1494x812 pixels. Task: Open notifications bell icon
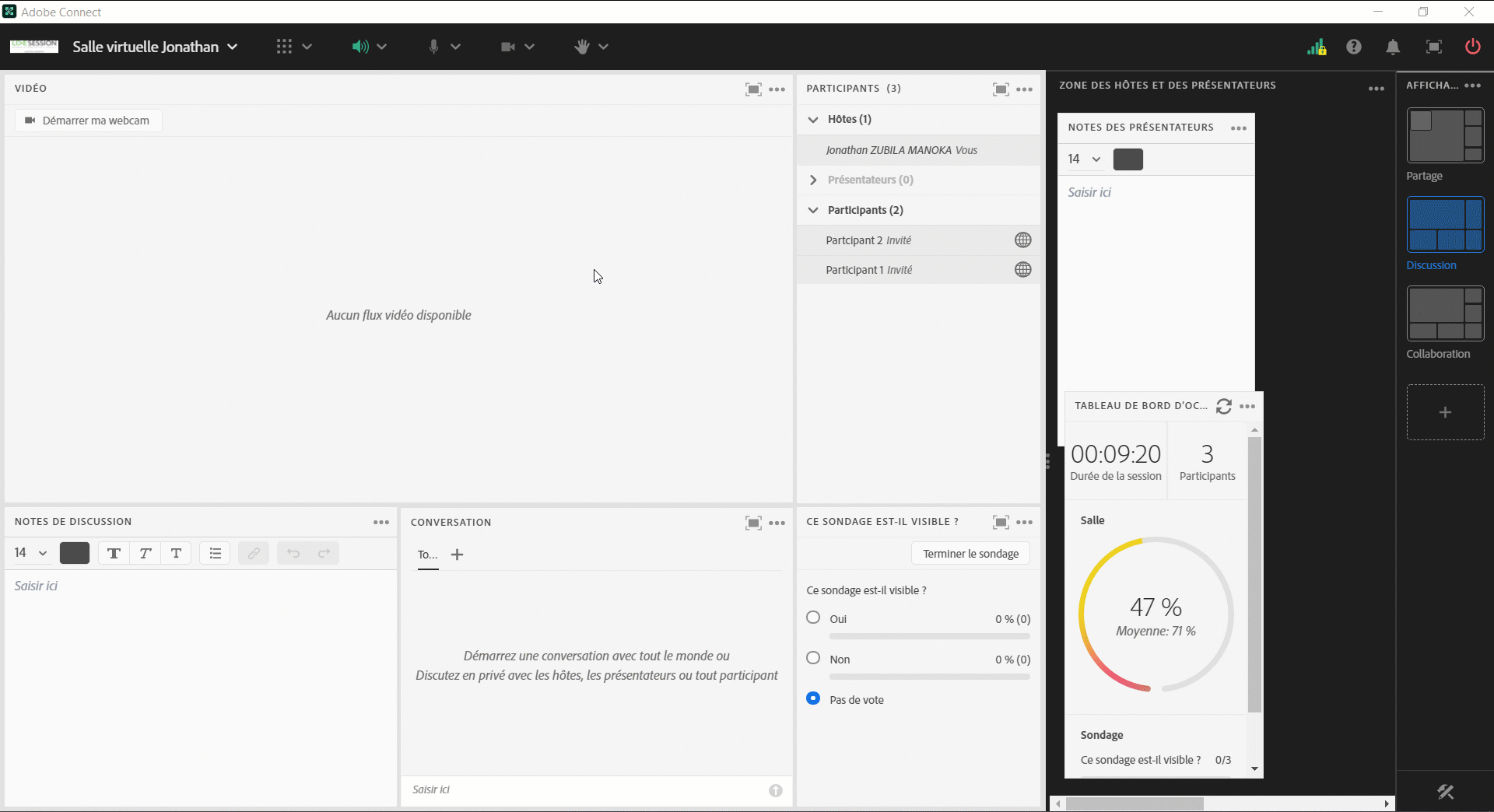tap(1393, 47)
